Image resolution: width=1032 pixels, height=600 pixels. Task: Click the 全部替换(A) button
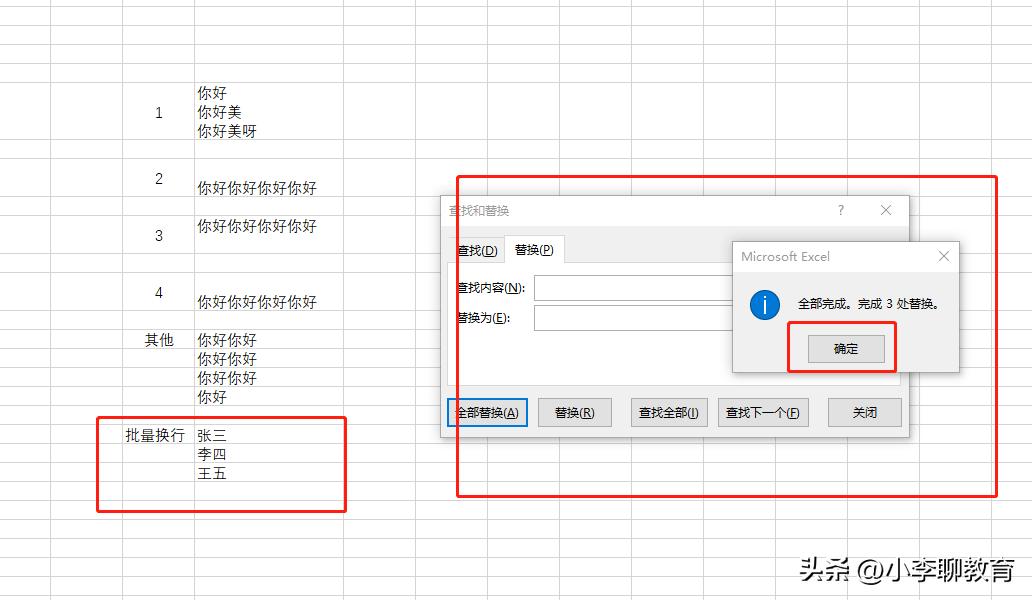tap(486, 412)
